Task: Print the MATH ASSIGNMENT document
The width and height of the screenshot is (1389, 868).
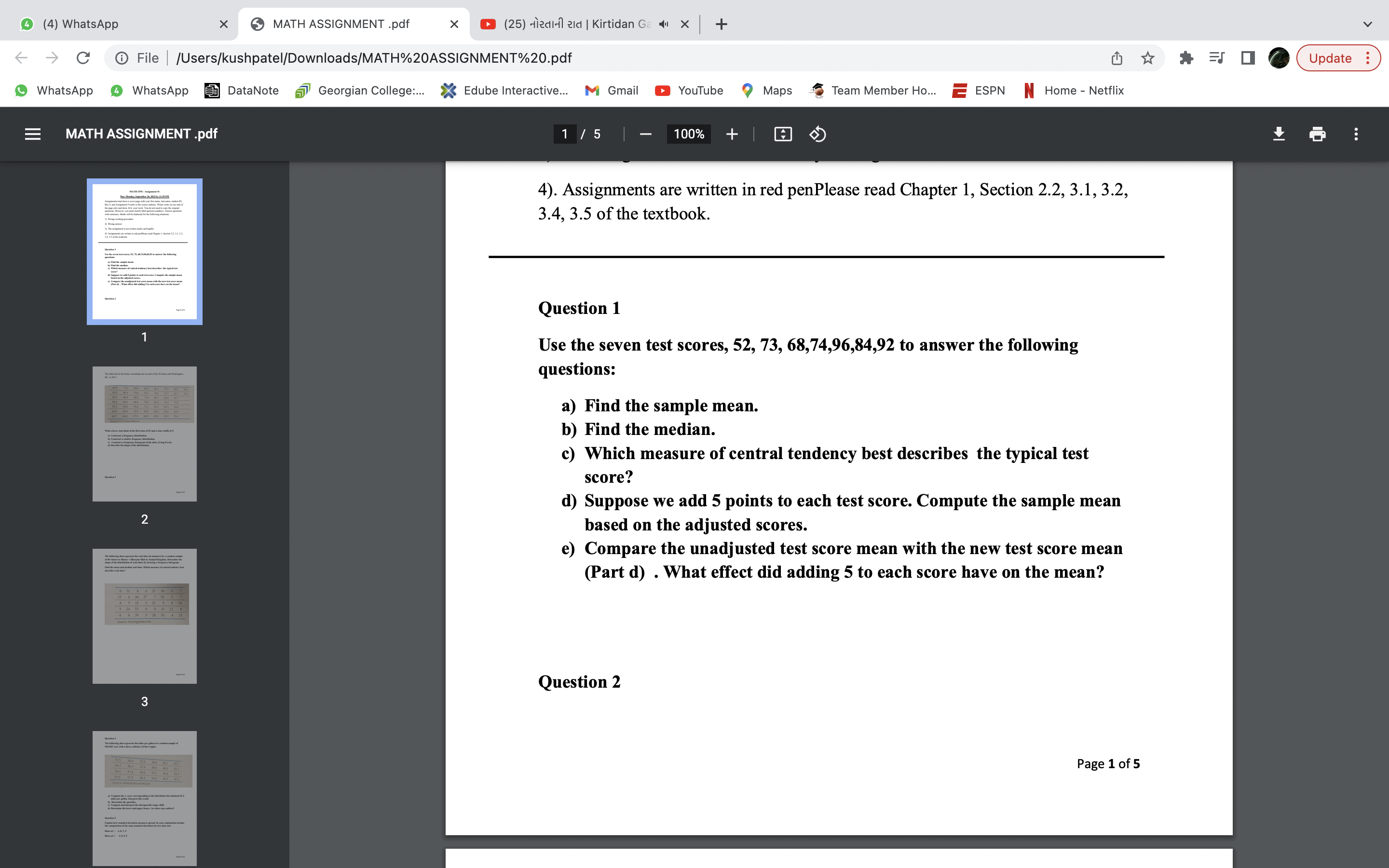Action: [x=1317, y=134]
